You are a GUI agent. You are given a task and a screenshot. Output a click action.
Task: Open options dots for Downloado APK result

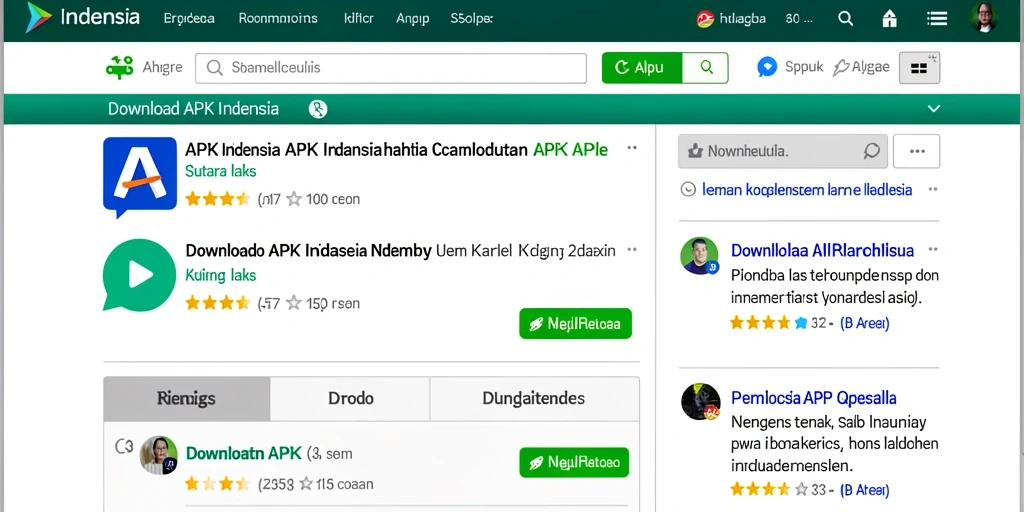tap(632, 249)
